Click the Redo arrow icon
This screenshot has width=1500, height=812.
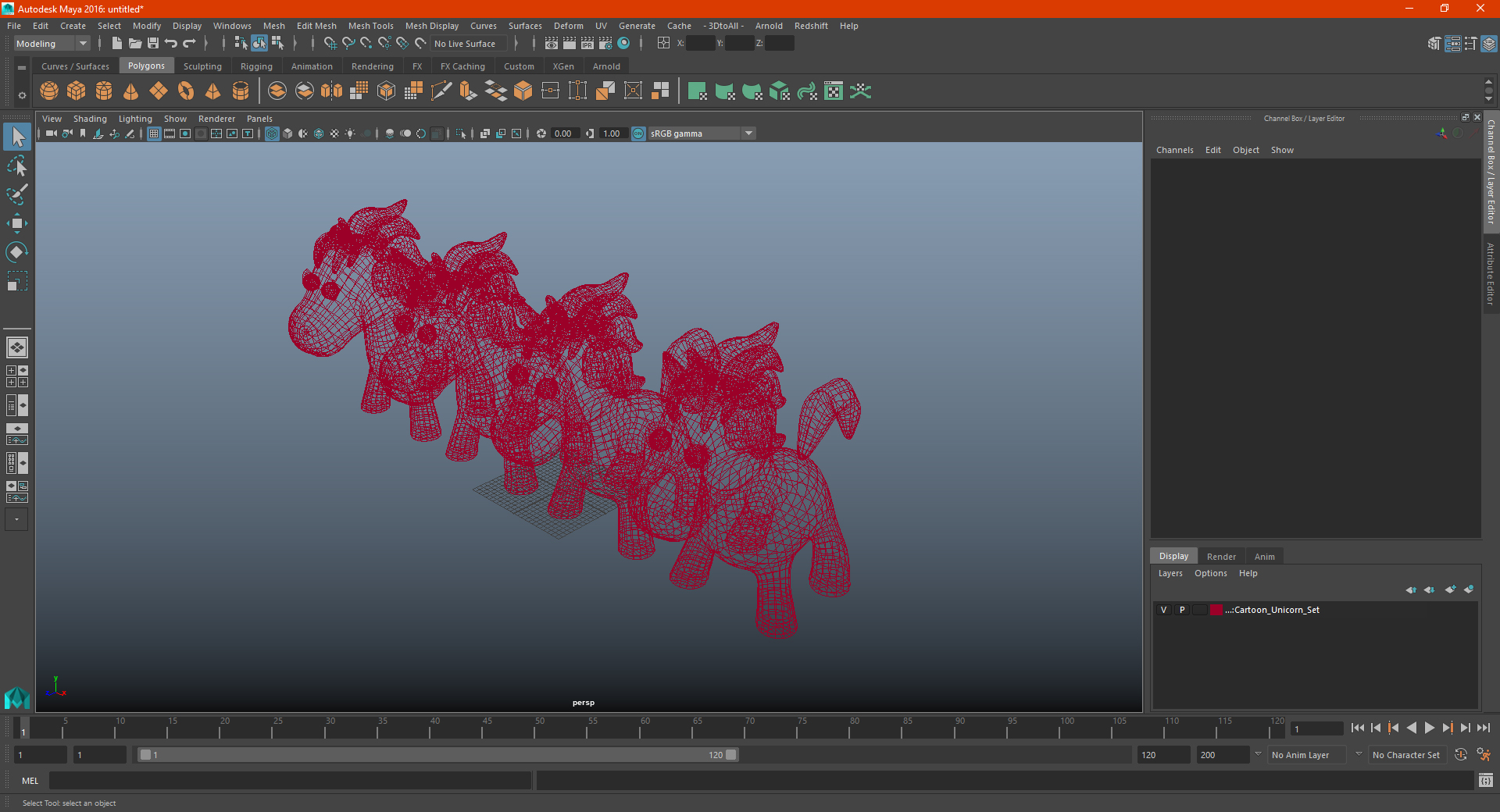(x=189, y=44)
